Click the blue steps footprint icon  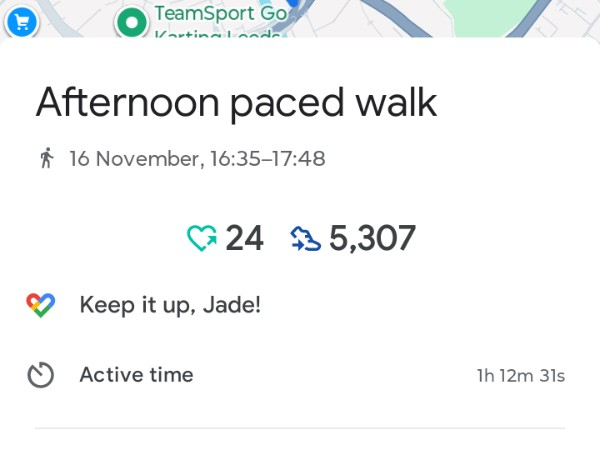pos(305,238)
